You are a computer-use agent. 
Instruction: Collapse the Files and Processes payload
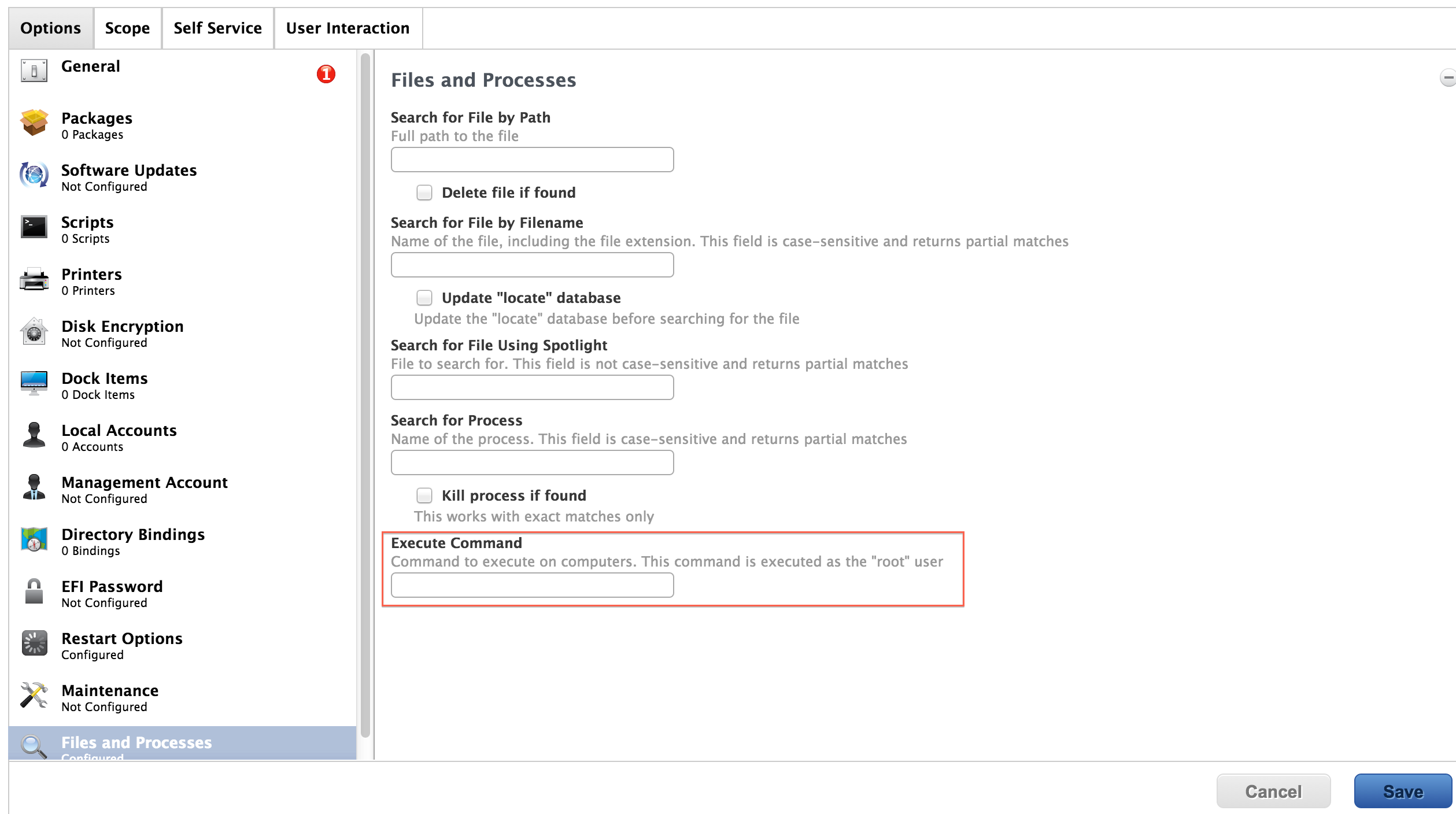click(x=1447, y=77)
